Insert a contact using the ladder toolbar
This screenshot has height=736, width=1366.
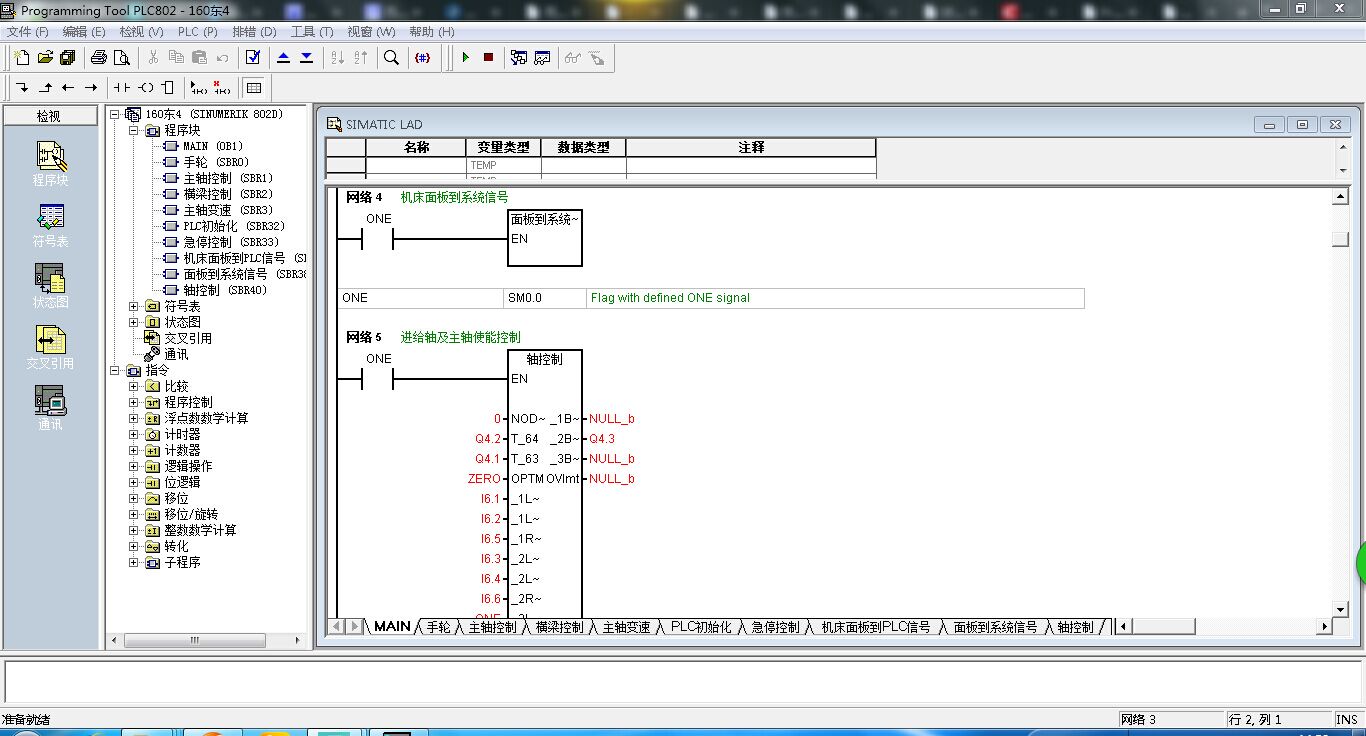pyautogui.click(x=122, y=88)
